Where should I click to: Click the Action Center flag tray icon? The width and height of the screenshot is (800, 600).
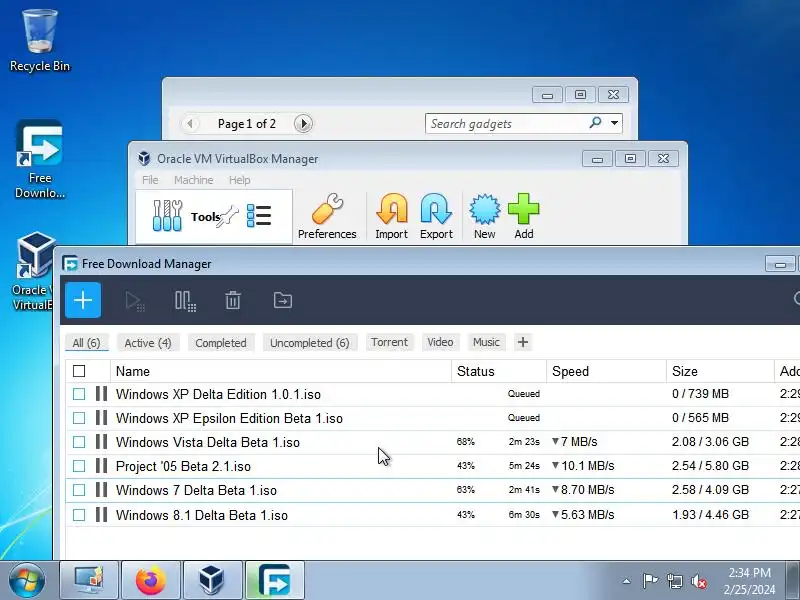pos(650,581)
